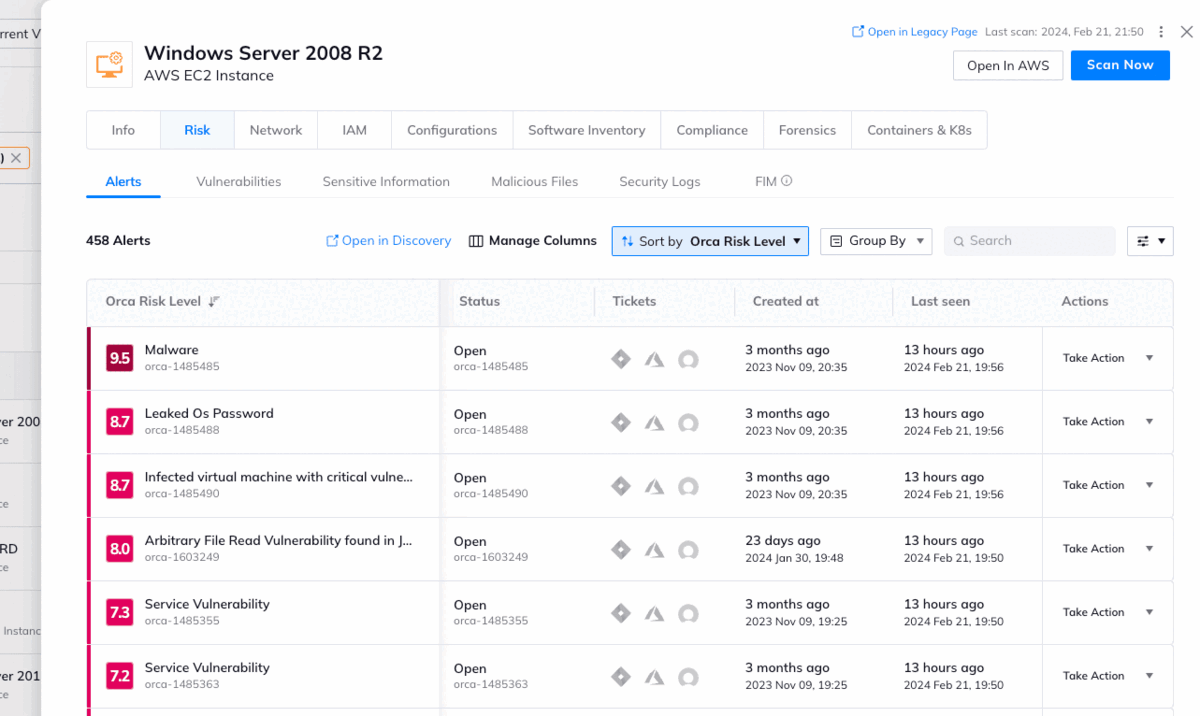
Task: Click the Created at column header
Action: [x=785, y=301]
